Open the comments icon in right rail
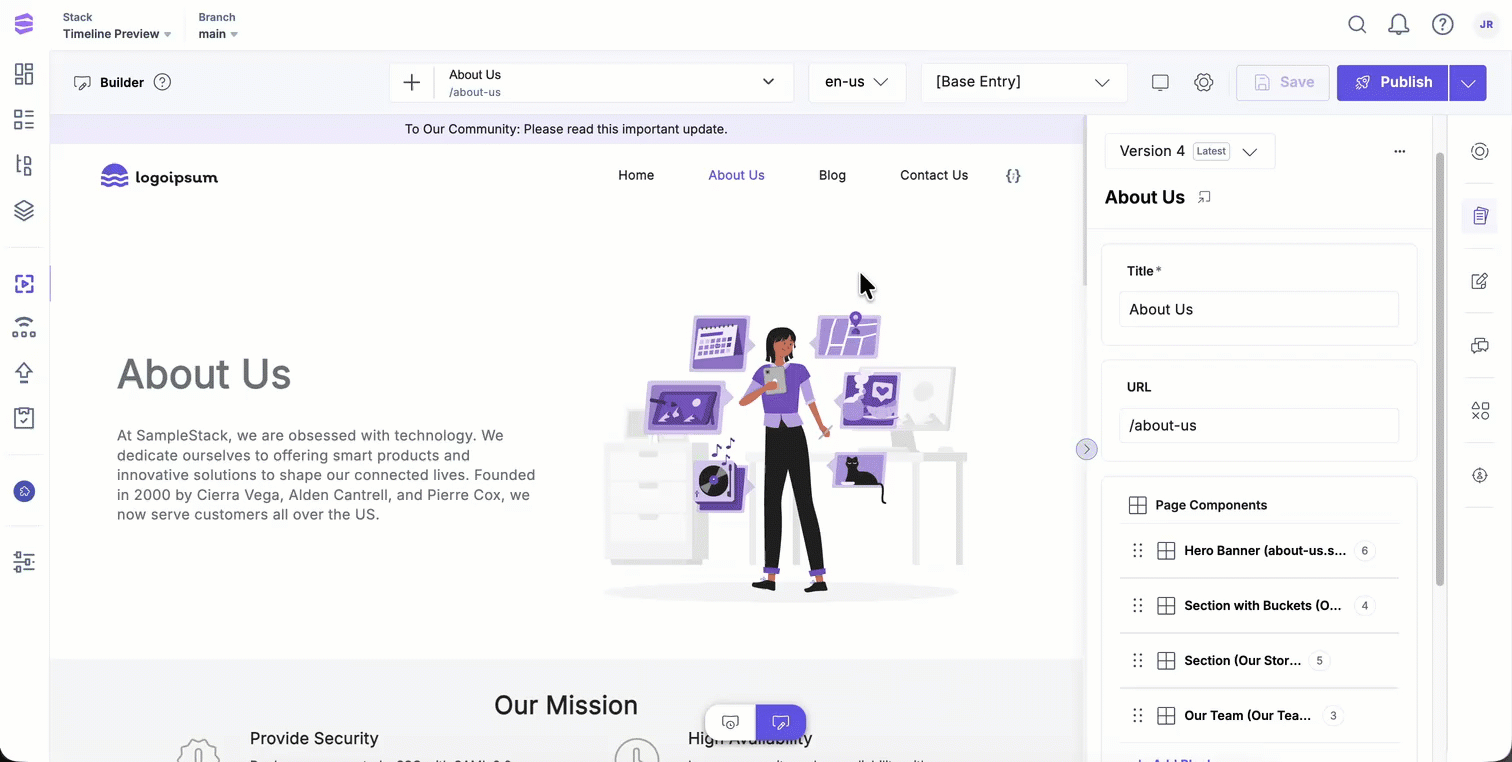 1480,346
